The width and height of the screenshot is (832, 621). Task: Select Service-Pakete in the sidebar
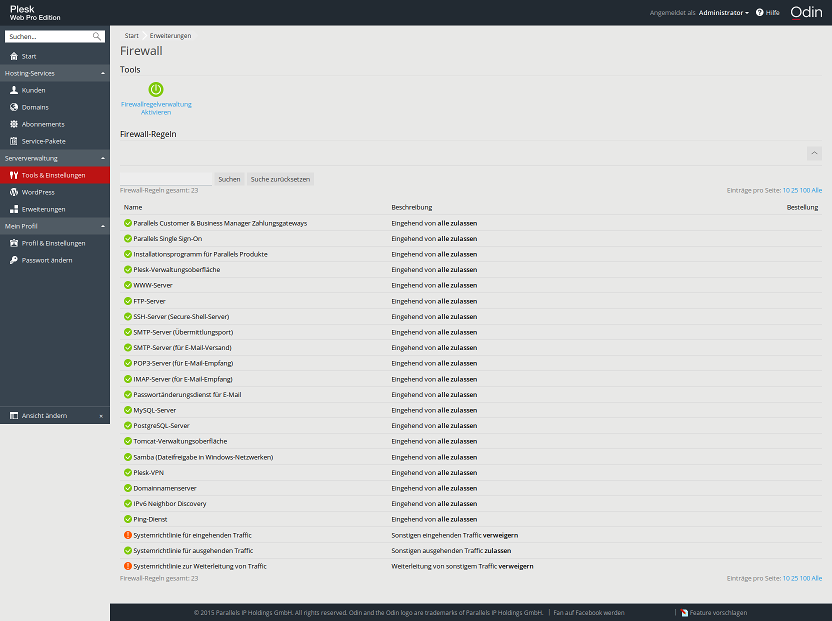55,141
